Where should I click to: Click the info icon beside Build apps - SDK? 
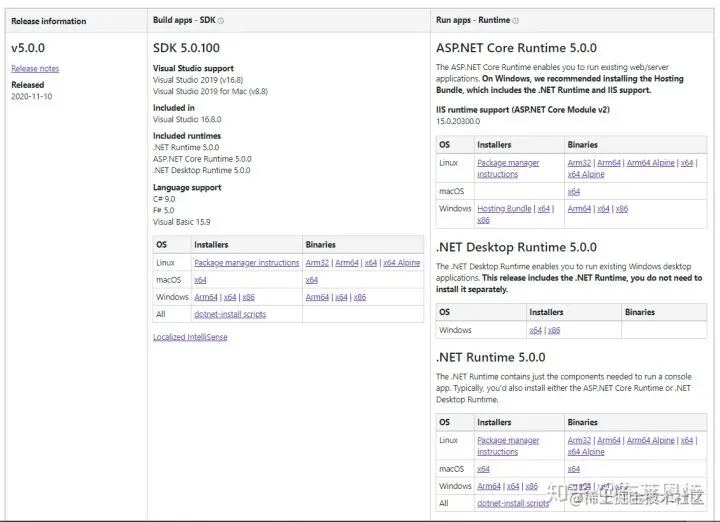point(221,21)
